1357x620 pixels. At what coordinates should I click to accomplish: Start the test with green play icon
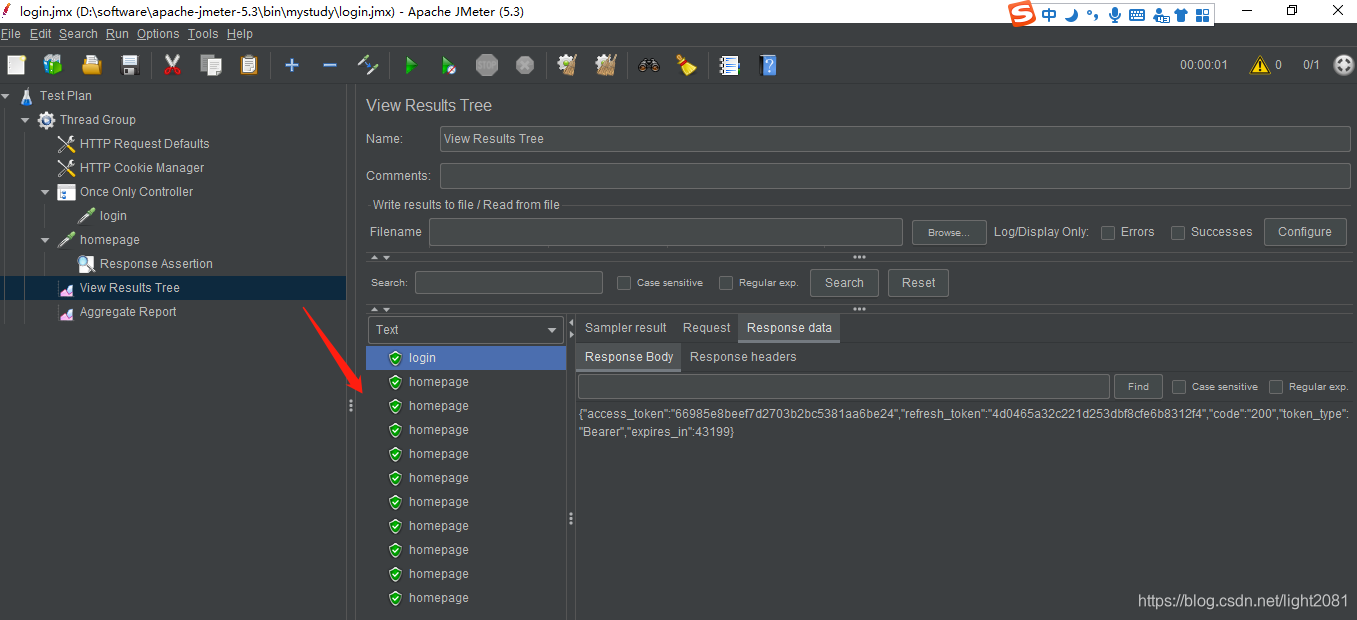(410, 65)
